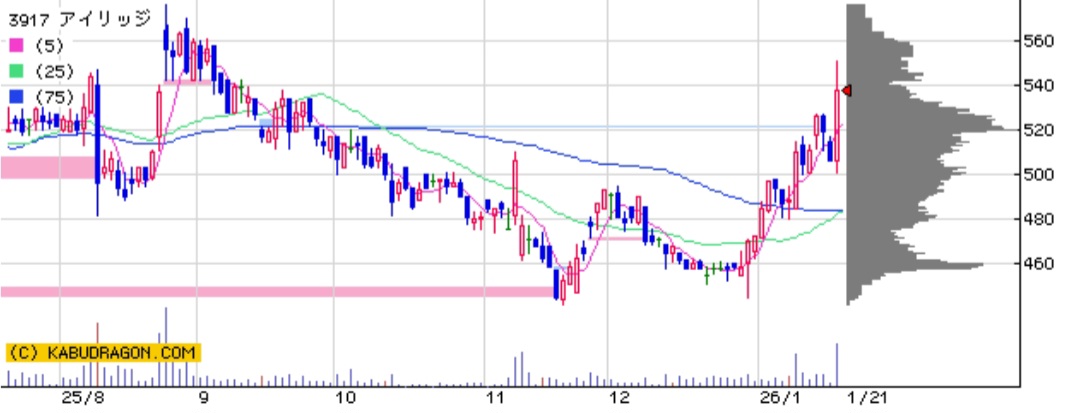Image resolution: width=1080 pixels, height=413 pixels.
Task: Select the 520 price axis label
Action: tap(1043, 130)
